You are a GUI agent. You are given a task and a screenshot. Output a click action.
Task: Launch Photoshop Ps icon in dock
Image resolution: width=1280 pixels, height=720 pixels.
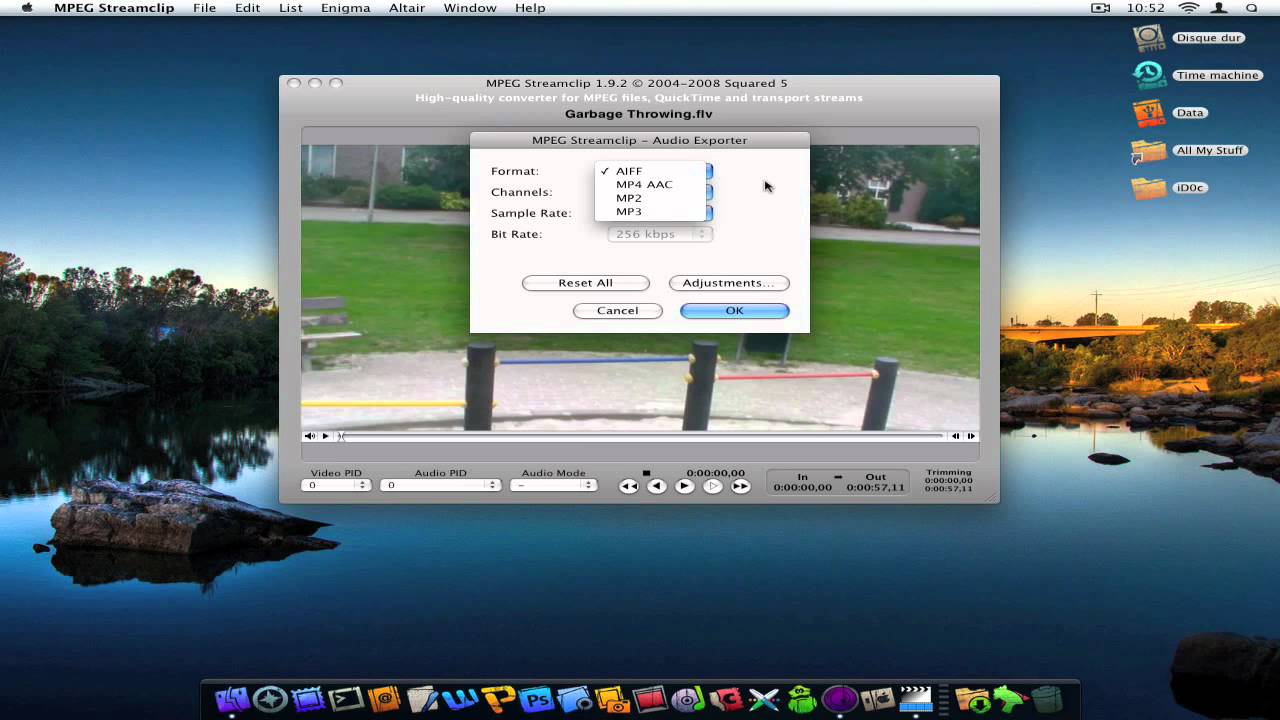point(537,699)
